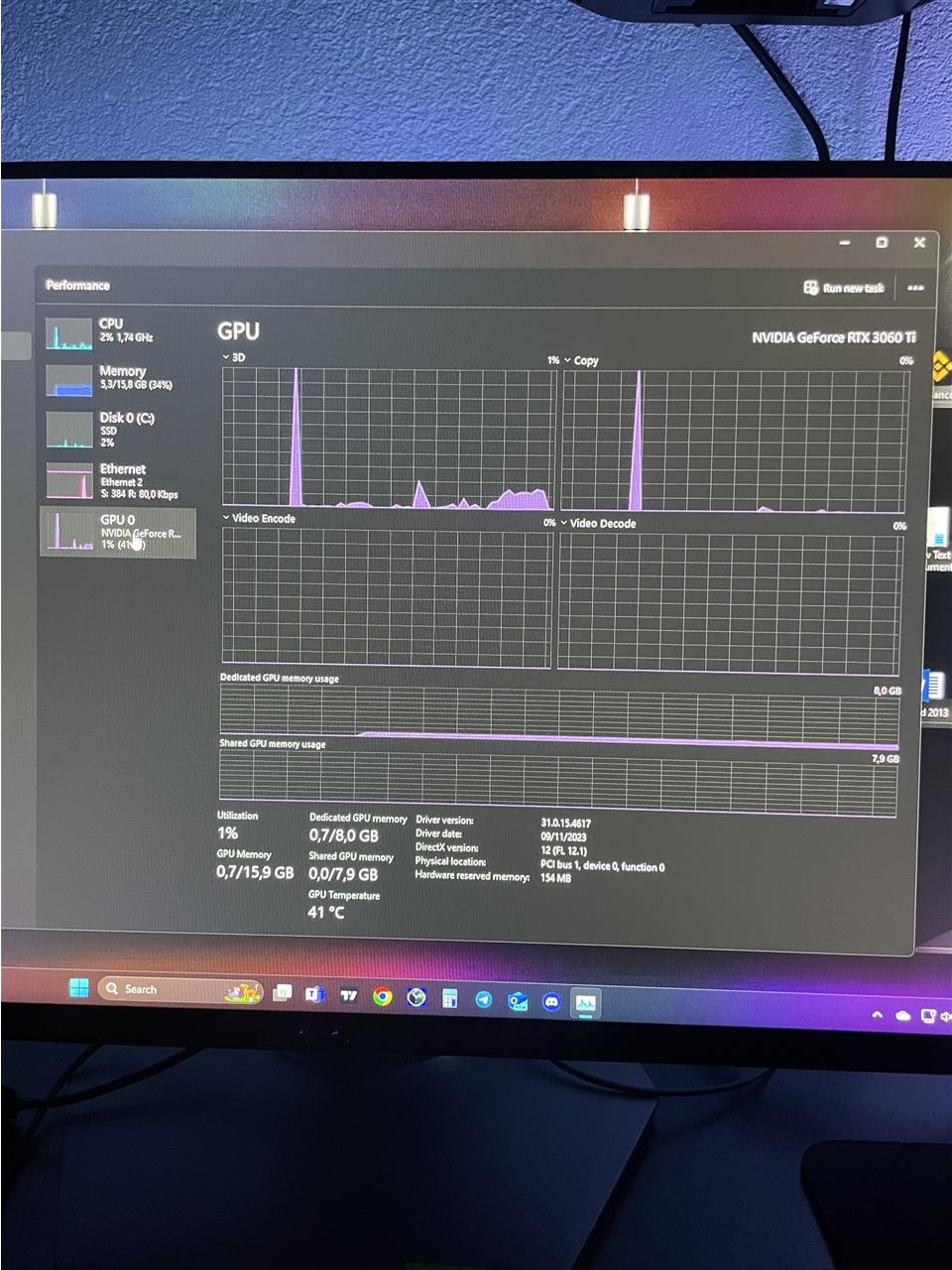
Task: Open the Copy engine graph dropdown
Action: pos(581,360)
